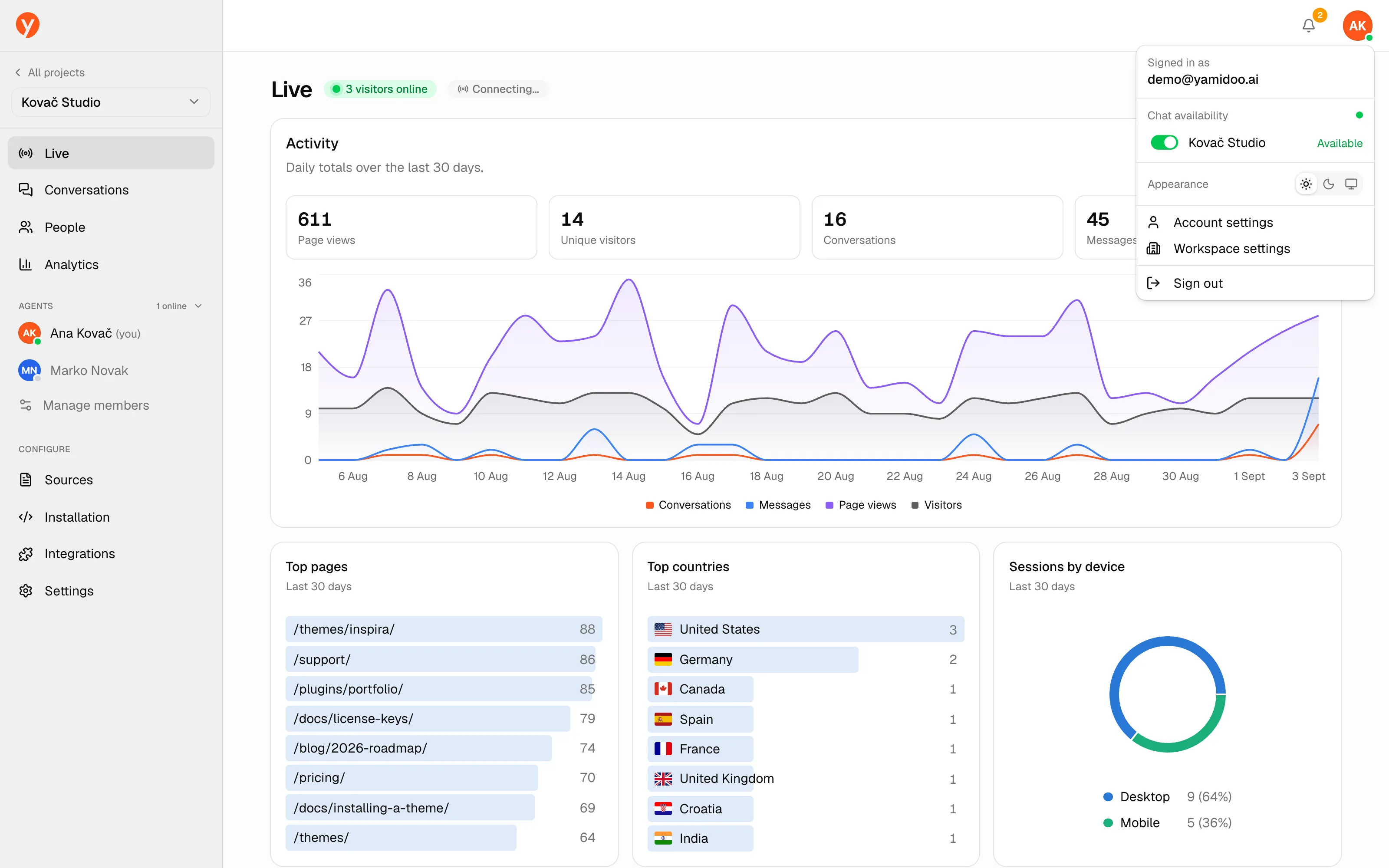Screen dimensions: 1389x868
Task: Open Live via its broadcast icon
Action: (26, 153)
